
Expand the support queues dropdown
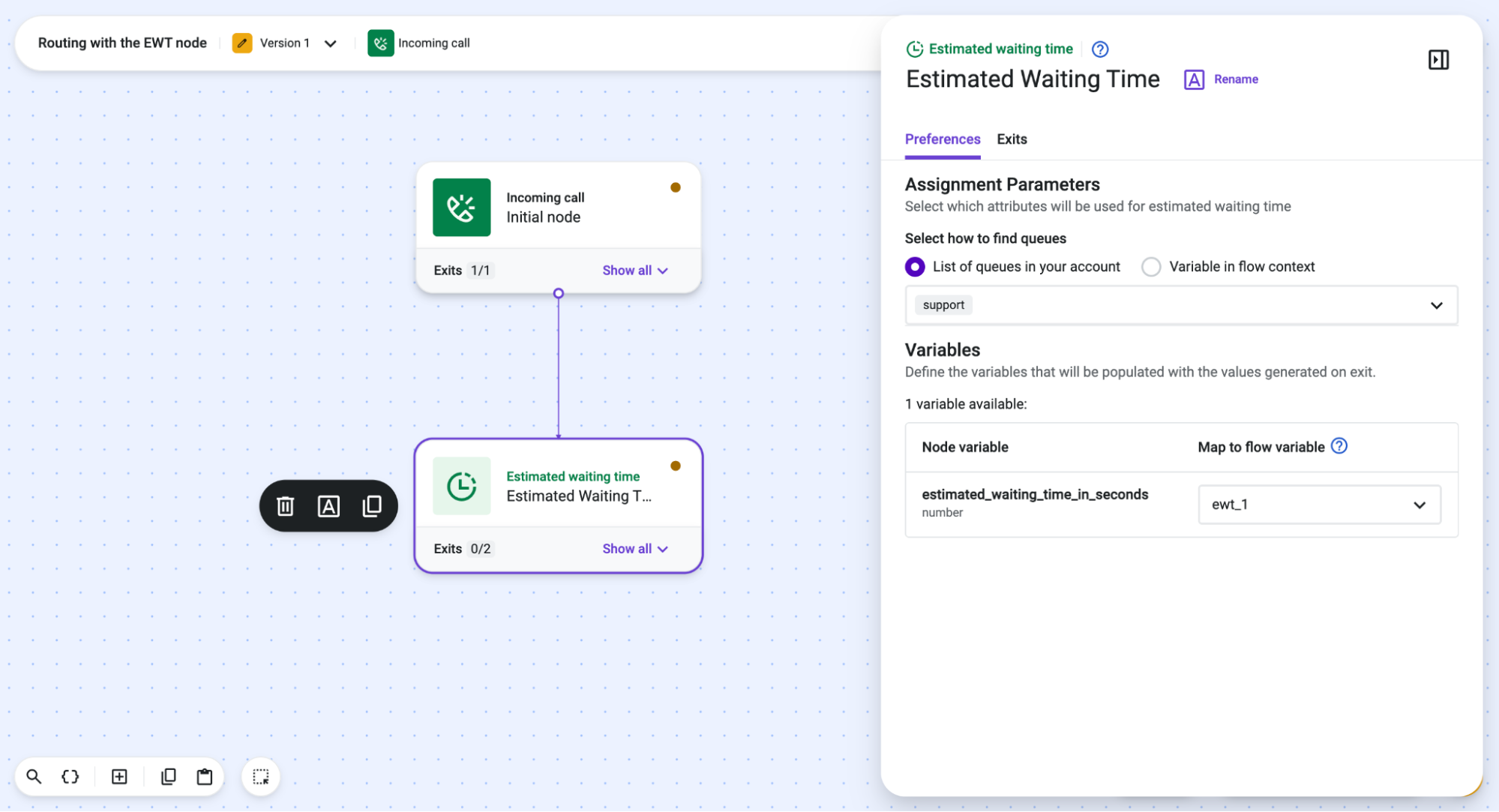coord(1181,305)
